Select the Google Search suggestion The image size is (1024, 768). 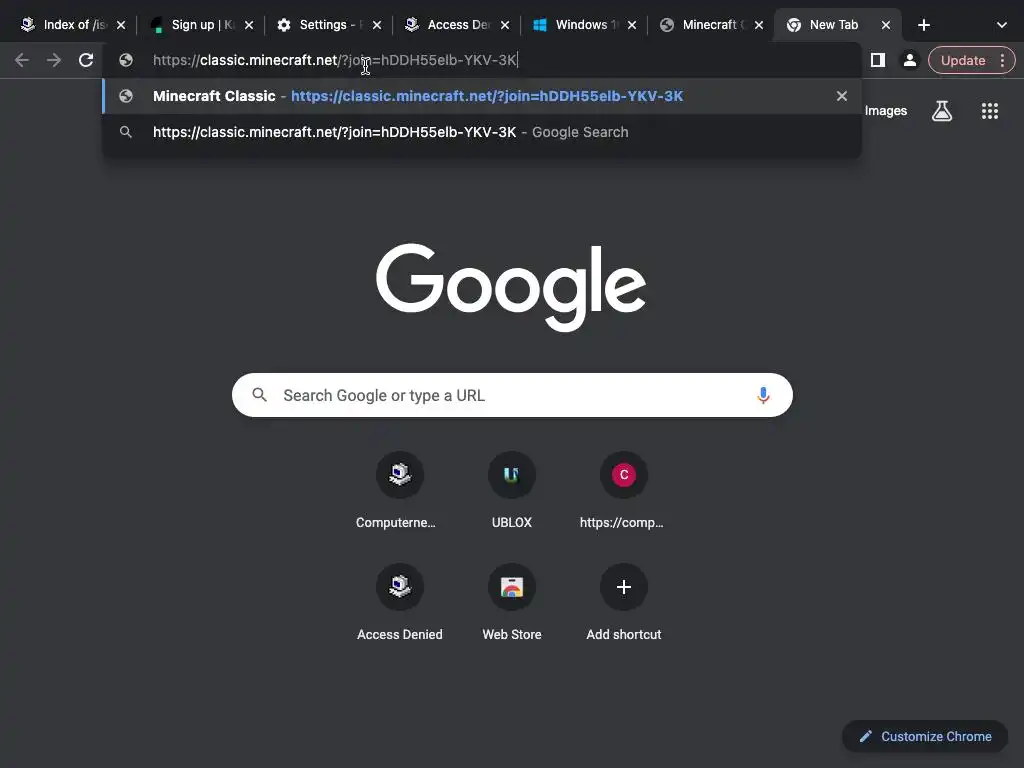pyautogui.click(x=482, y=132)
